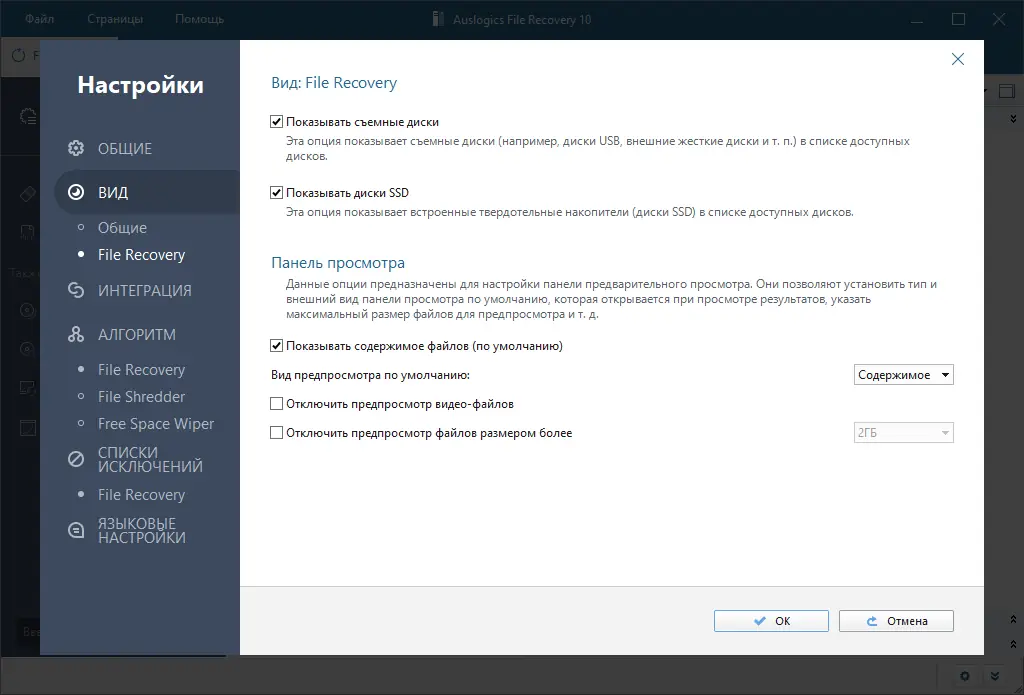Click the ВИД section icon
The width and height of the screenshot is (1024, 695).
point(76,192)
